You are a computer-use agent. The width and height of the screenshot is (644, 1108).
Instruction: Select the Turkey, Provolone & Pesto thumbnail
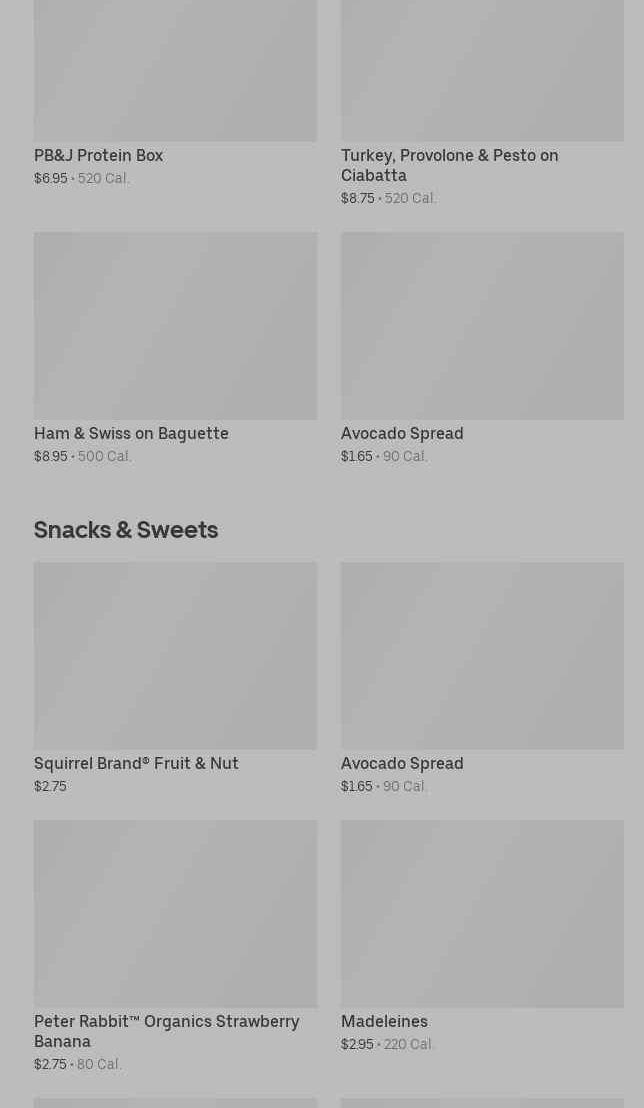482,70
